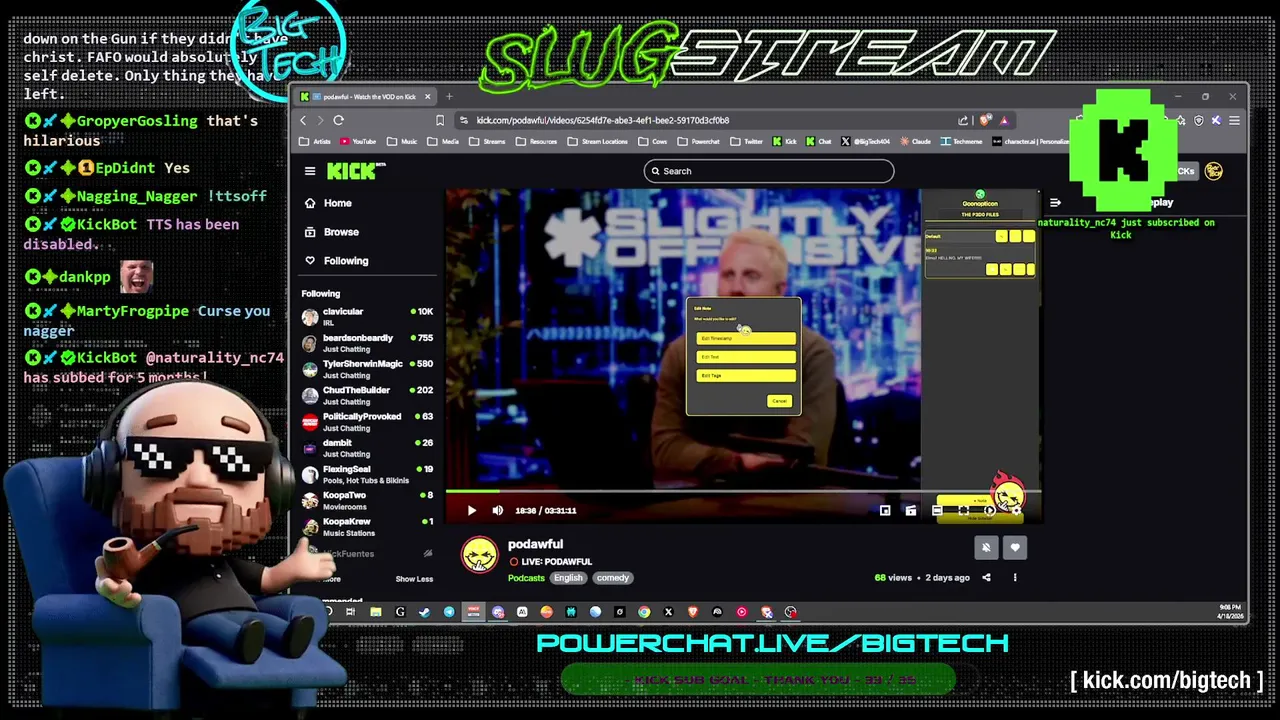1280x720 pixels.
Task: Click LIVE: PODAWFUL indicator
Action: coord(551,562)
